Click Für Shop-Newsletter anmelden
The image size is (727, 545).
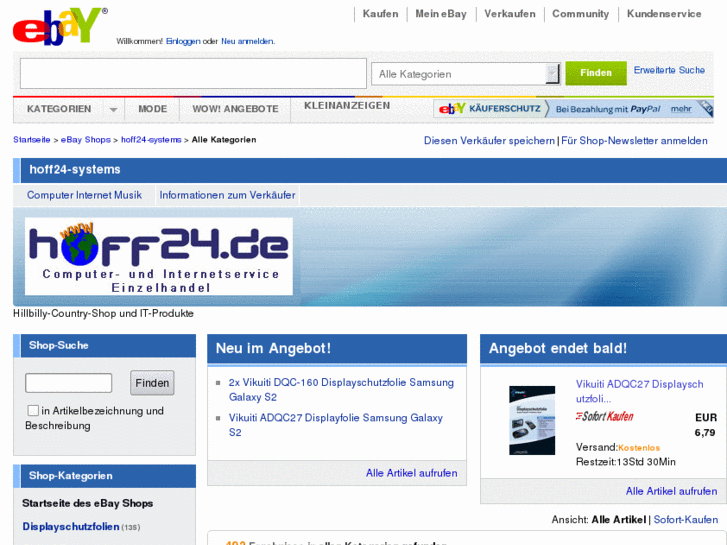(x=634, y=141)
